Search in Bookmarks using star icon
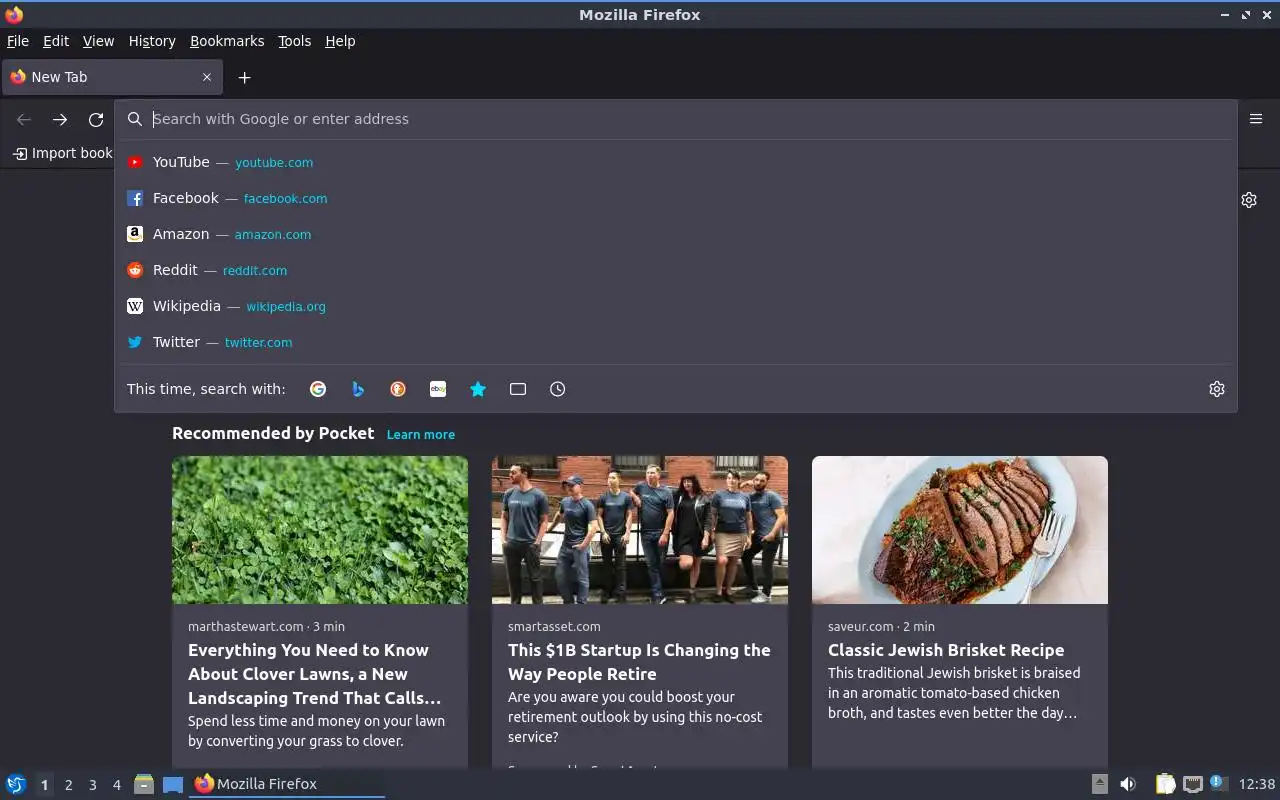Viewport: 1280px width, 800px height. [x=478, y=389]
